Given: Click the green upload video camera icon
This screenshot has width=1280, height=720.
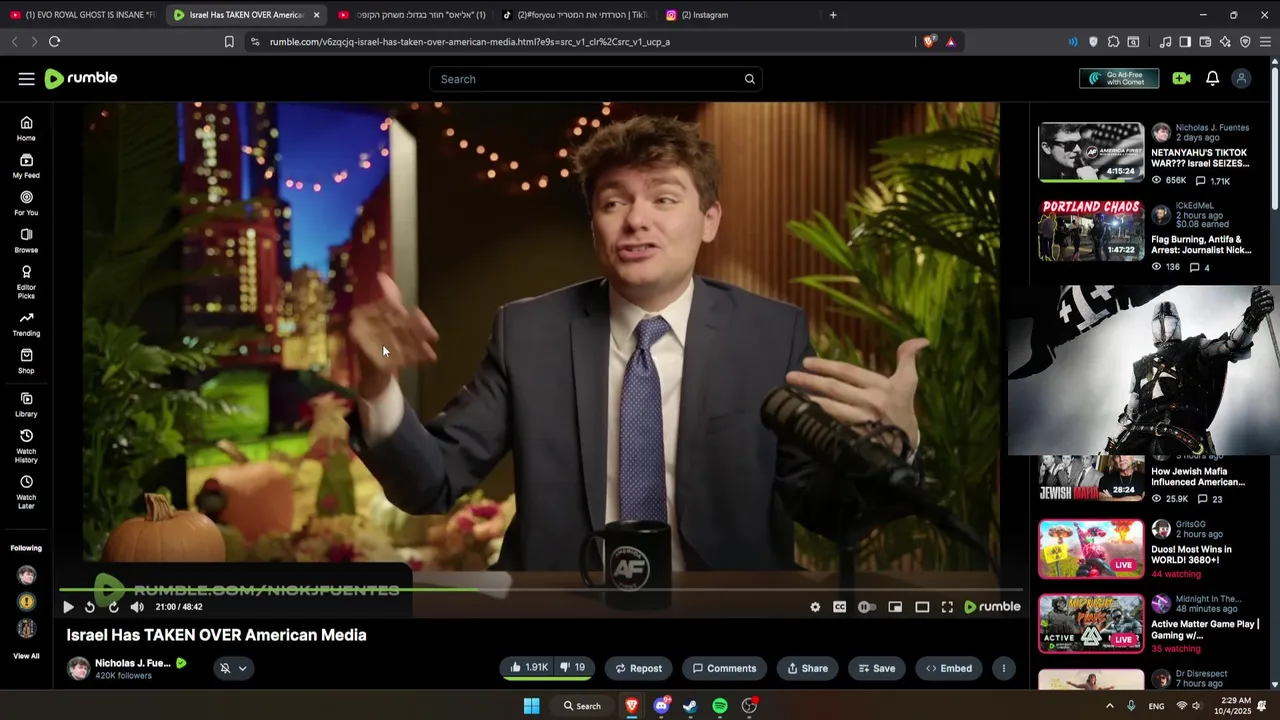Looking at the screenshot, I should [x=1181, y=79].
